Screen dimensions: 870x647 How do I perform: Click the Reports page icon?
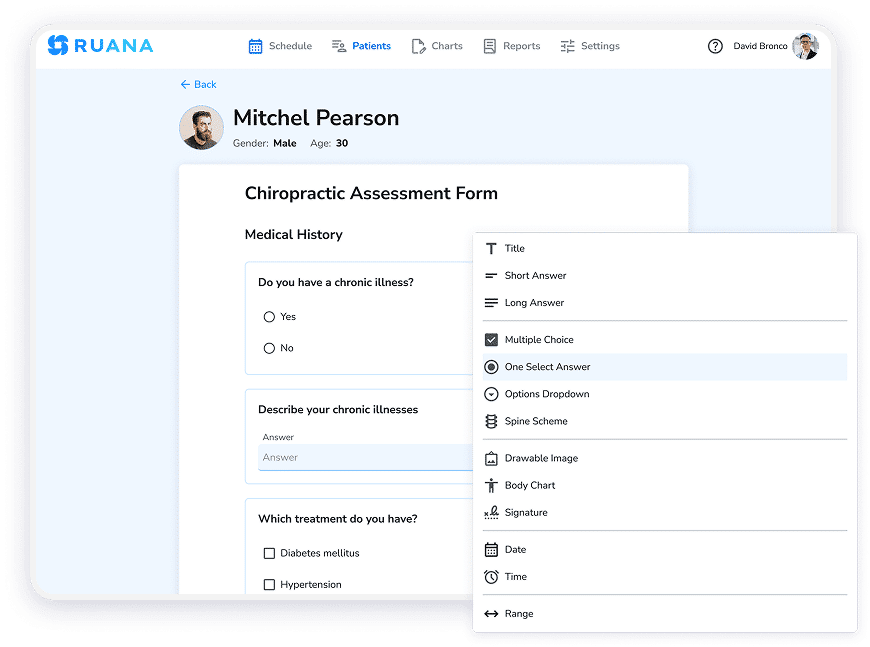click(489, 46)
